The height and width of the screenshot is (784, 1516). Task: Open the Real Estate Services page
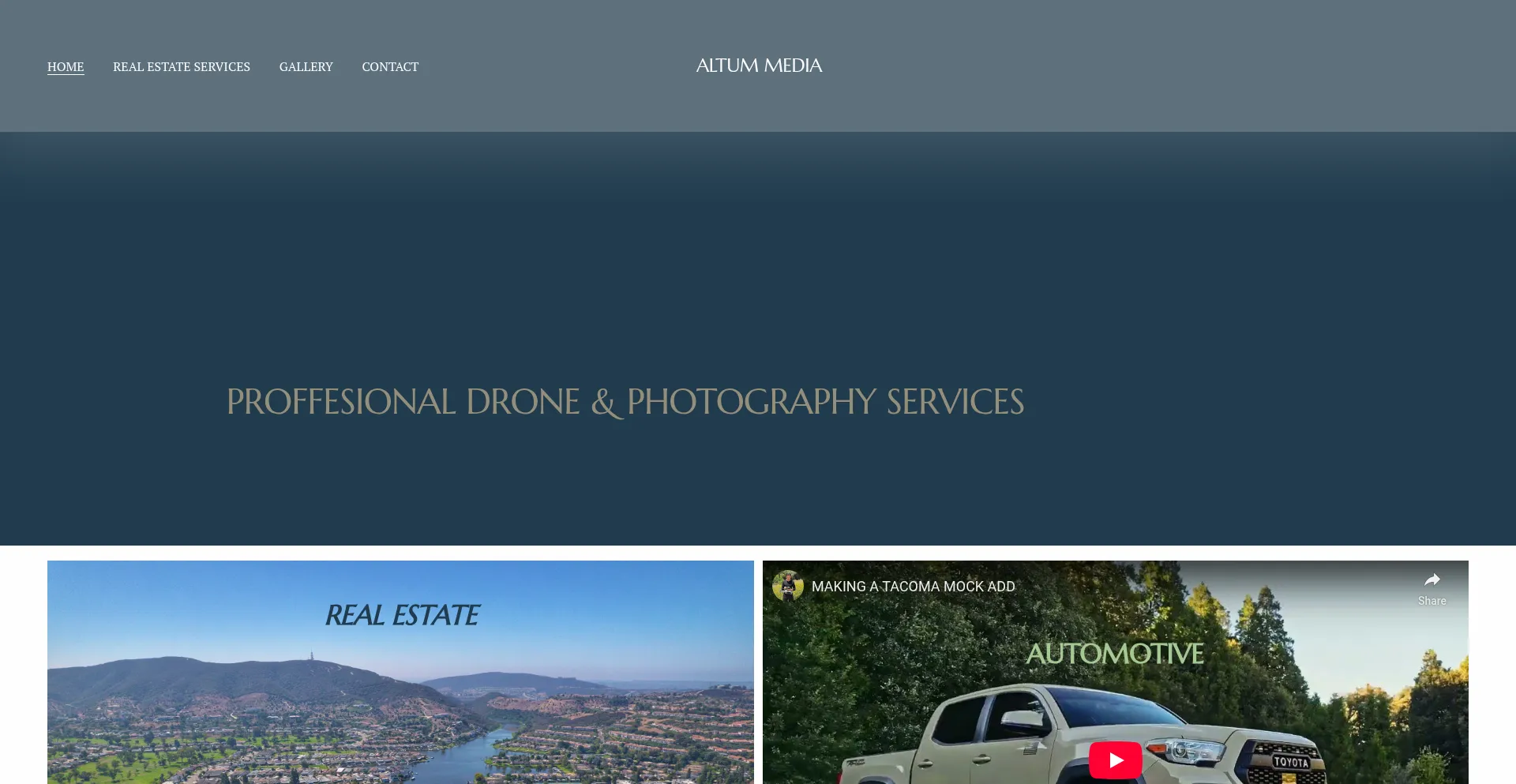tap(181, 67)
